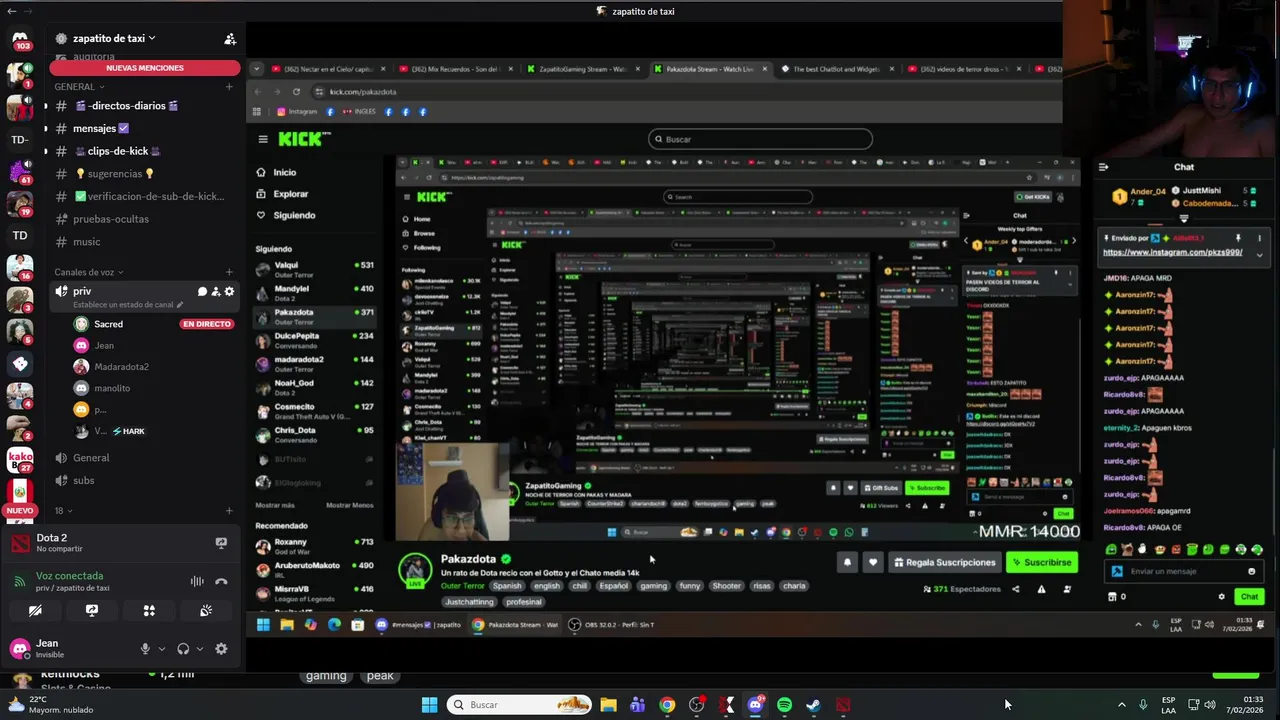
Task: Share your screen button in voice panel
Action: tap(92, 610)
